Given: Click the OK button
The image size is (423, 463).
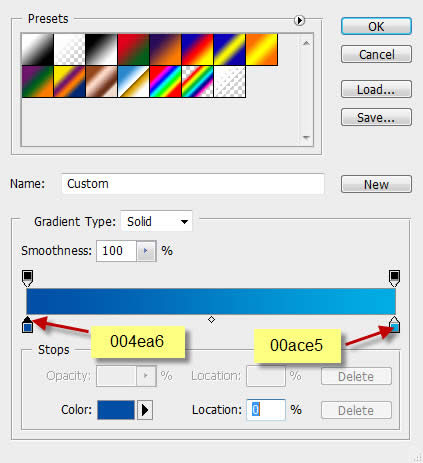Looking at the screenshot, I should (376, 26).
